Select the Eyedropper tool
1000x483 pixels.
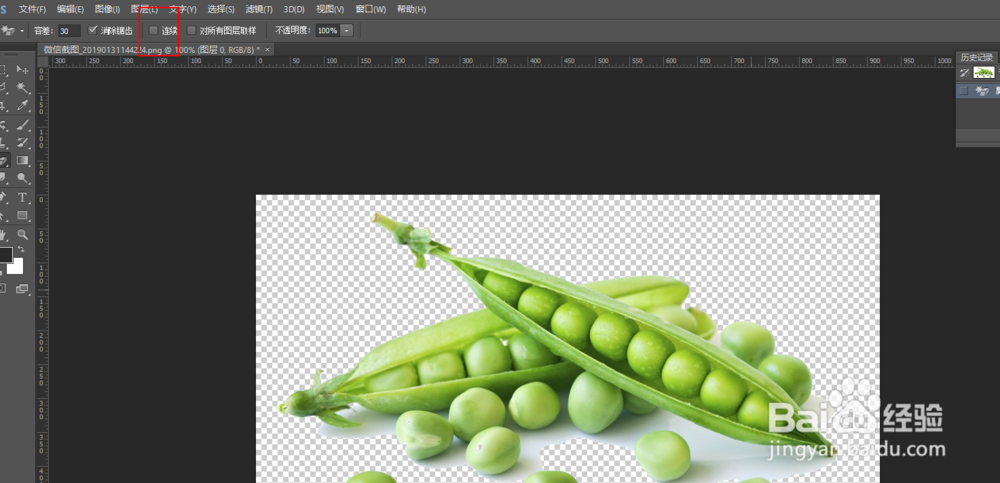[22, 105]
